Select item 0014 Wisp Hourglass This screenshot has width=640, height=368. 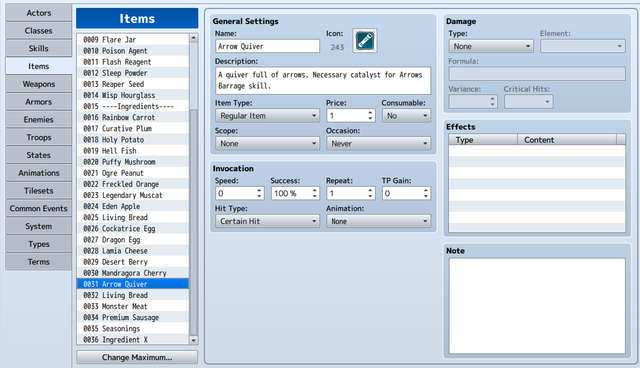point(133,95)
